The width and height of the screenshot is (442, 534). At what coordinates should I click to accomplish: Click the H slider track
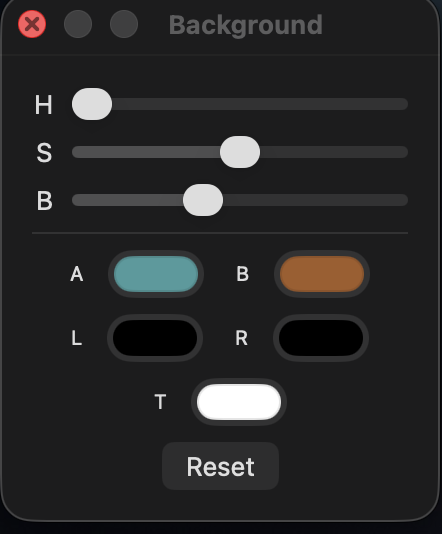tap(259, 104)
